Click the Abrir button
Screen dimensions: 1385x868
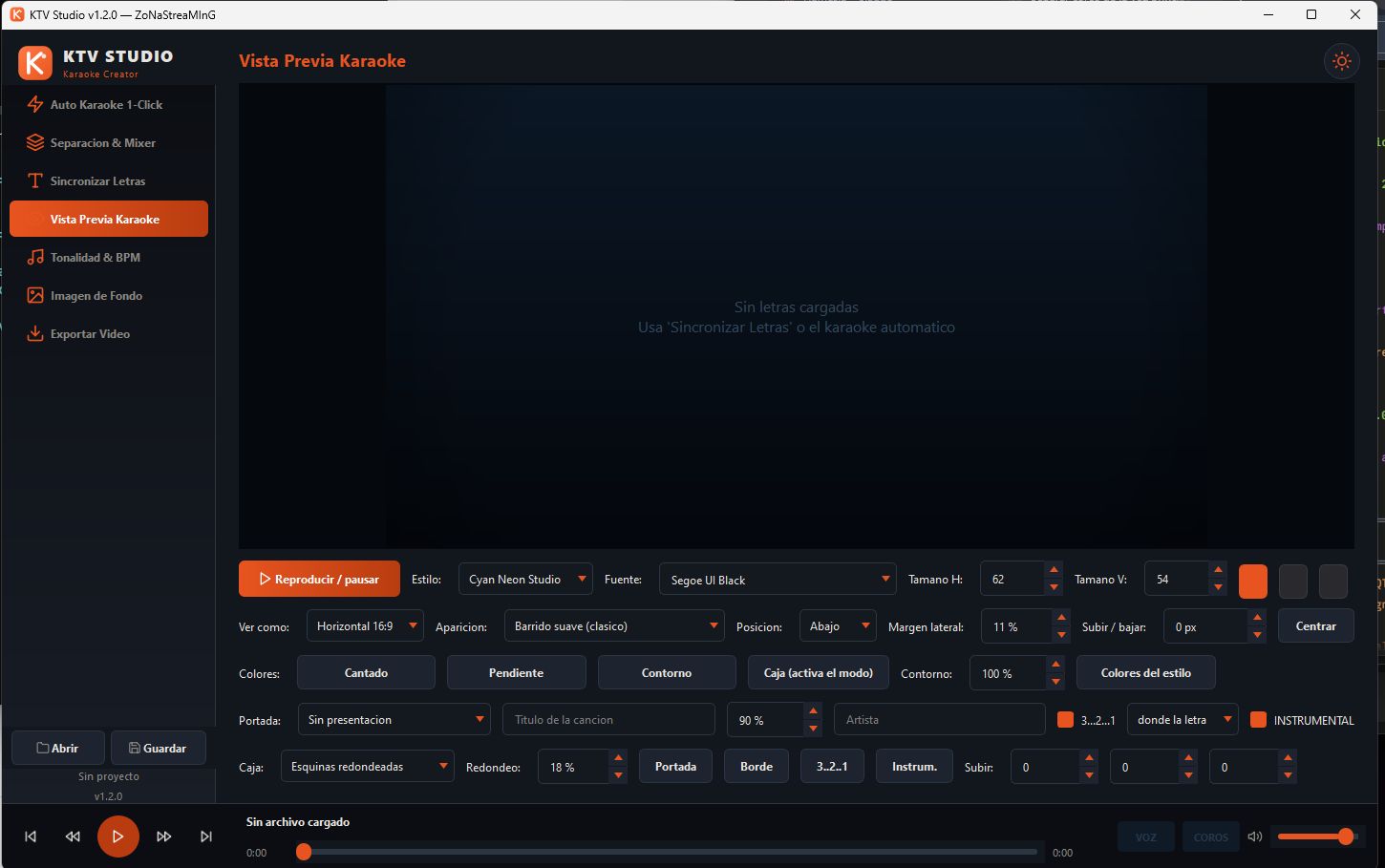coord(57,748)
